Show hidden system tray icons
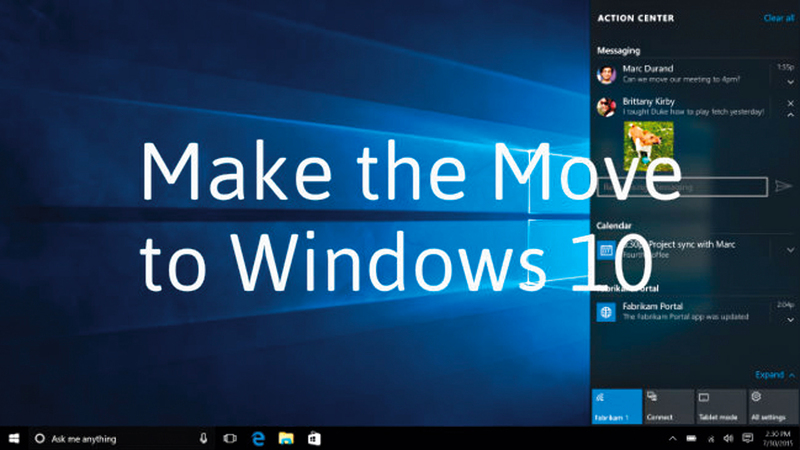This screenshot has height=450, width=800. coord(673,438)
